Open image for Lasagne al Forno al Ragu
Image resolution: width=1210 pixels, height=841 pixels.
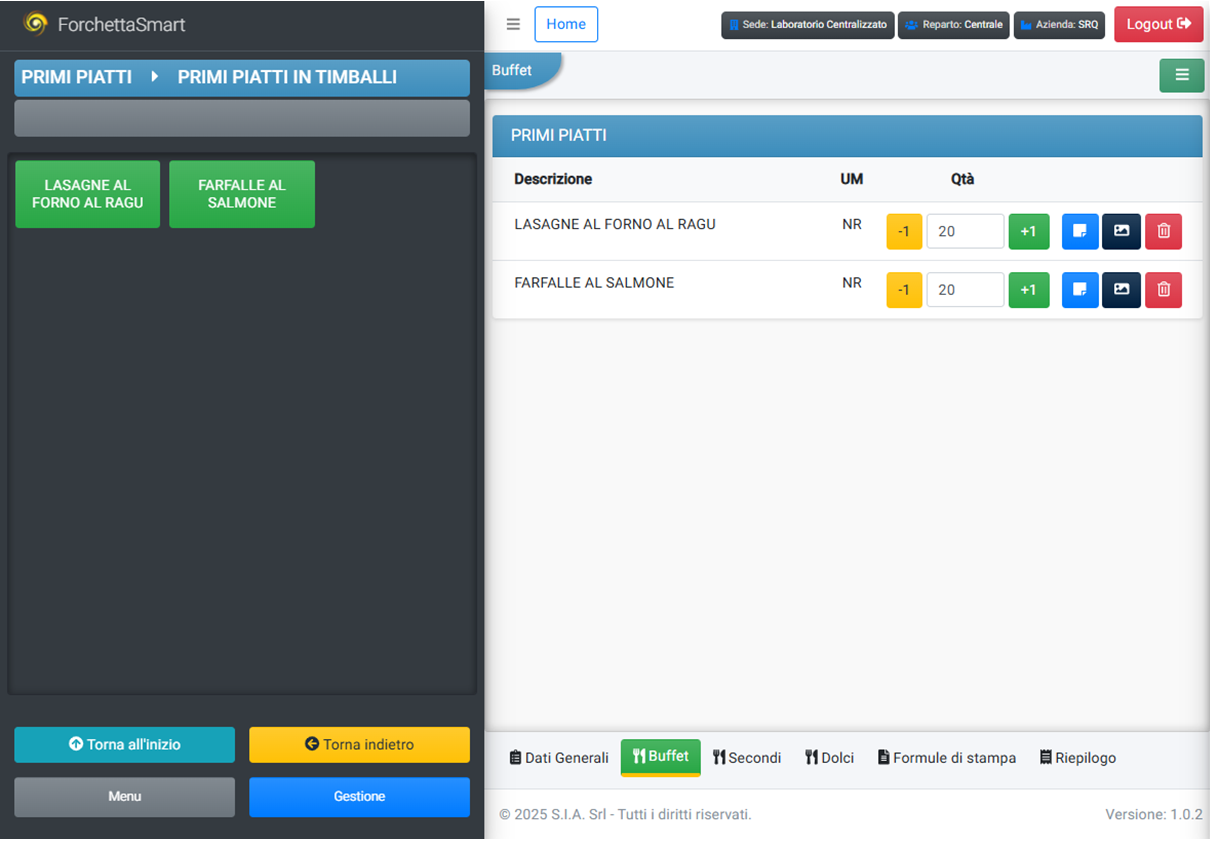(x=1121, y=231)
